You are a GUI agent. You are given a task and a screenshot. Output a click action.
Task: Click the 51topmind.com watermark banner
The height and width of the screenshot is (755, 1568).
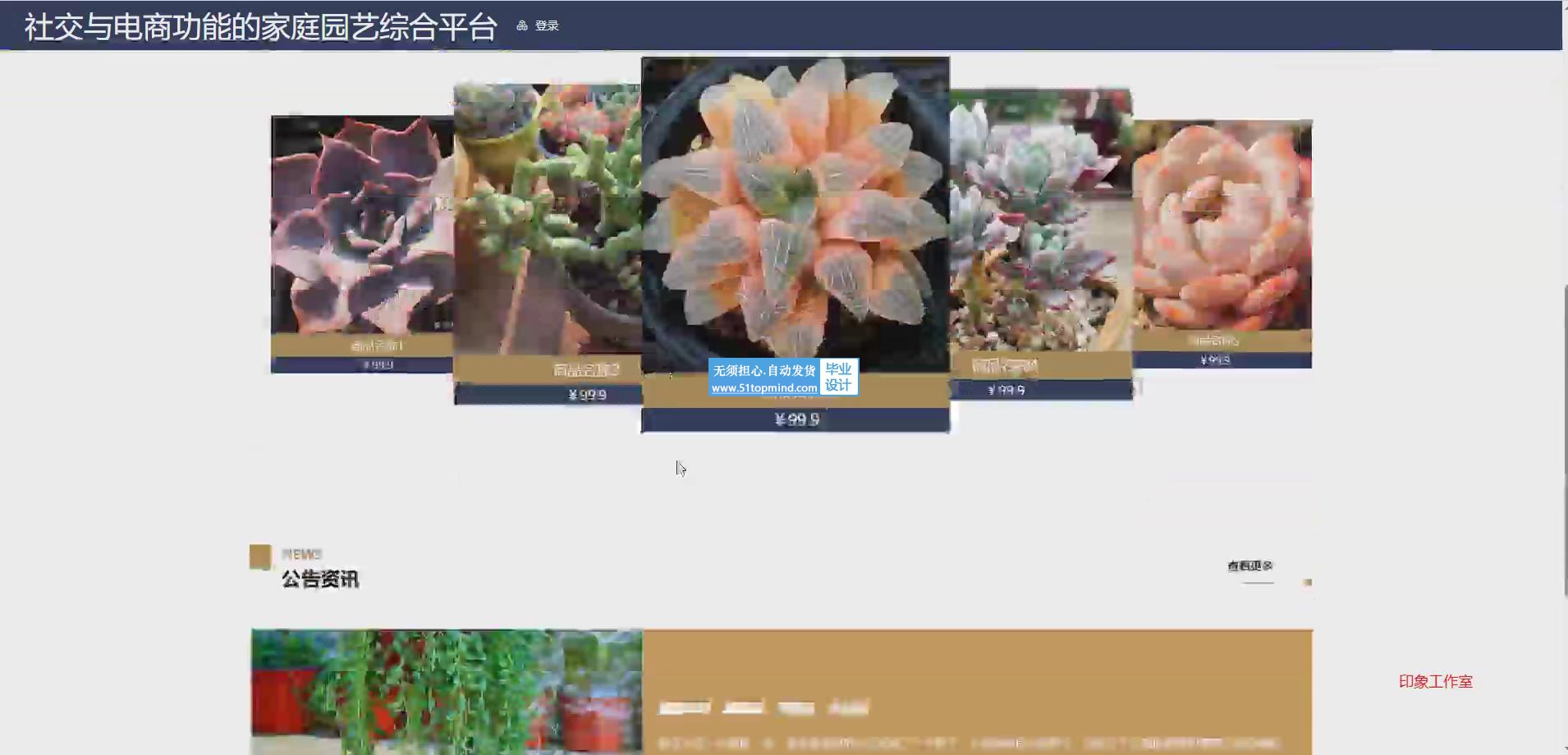[782, 378]
